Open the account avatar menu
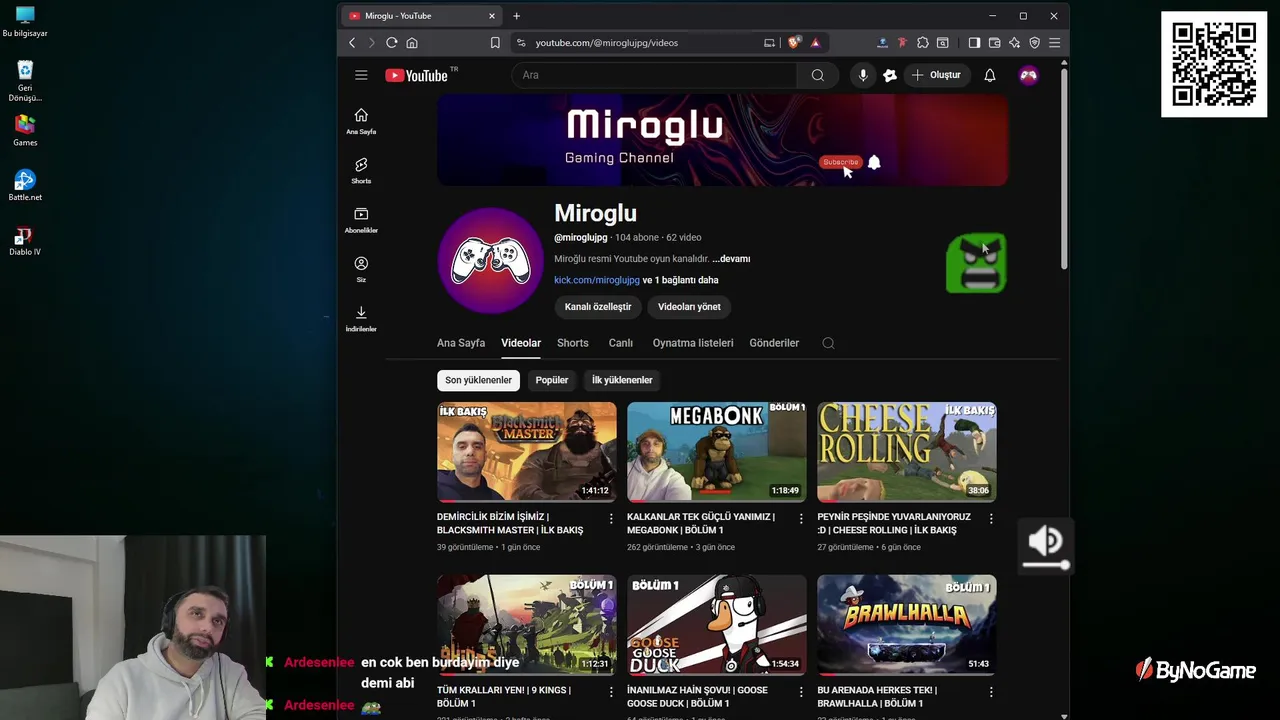 (1028, 75)
